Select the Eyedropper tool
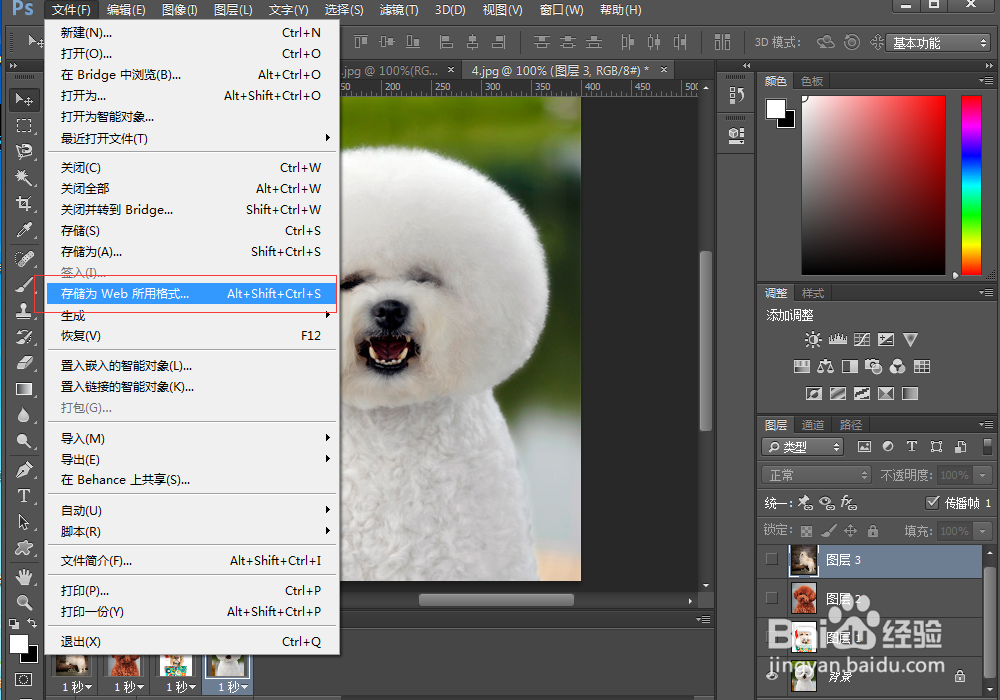This screenshot has height=700, width=1000. [x=24, y=231]
